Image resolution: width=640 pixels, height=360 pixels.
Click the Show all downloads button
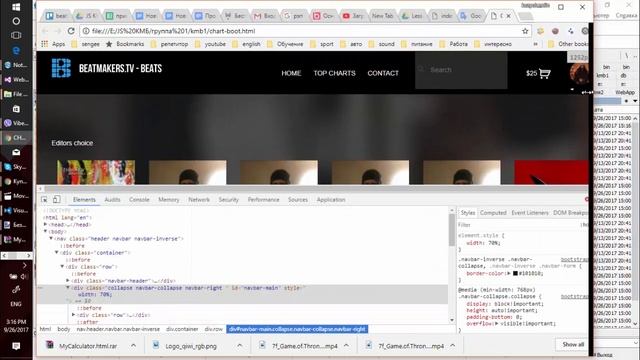573,344
